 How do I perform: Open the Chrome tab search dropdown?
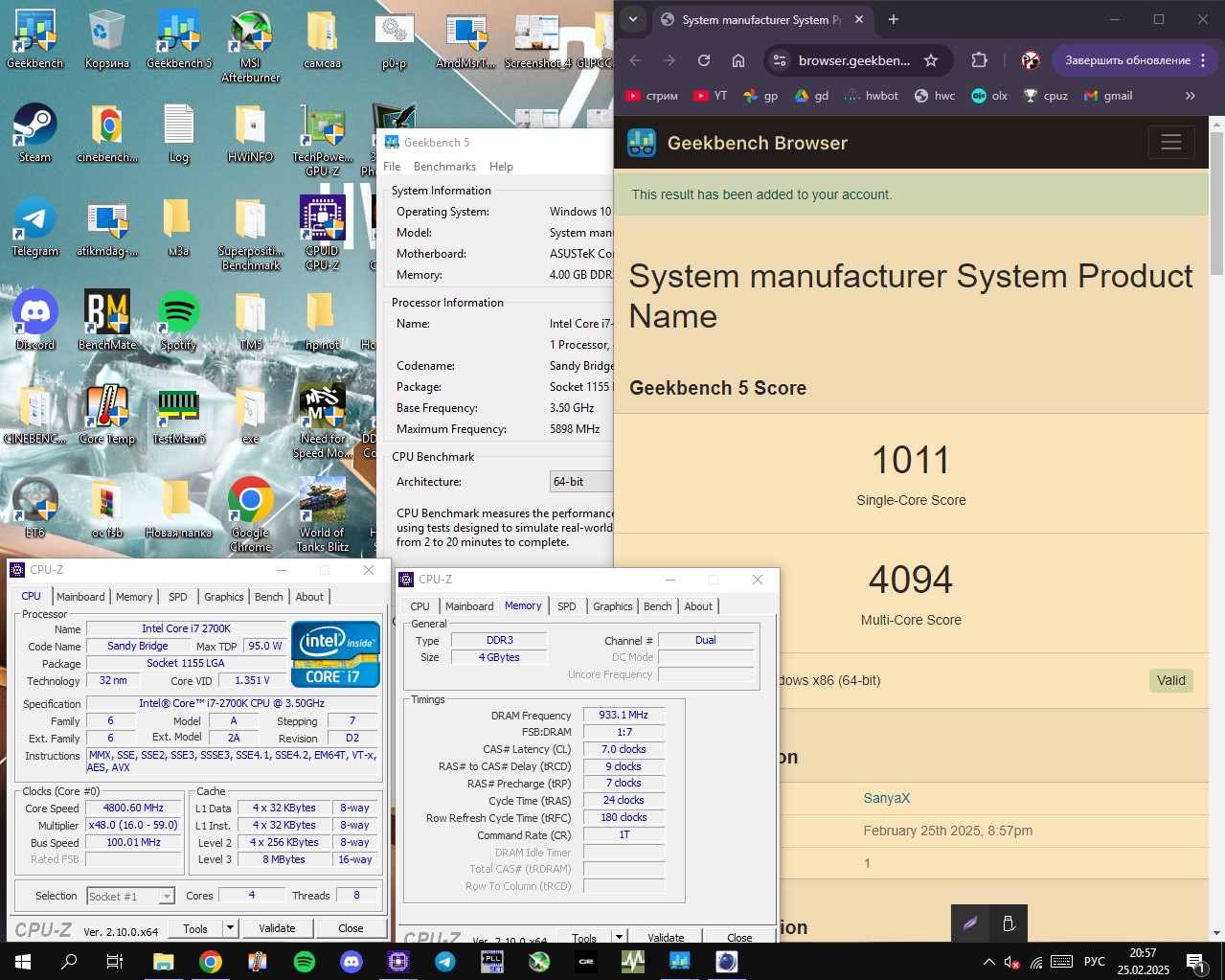pyautogui.click(x=632, y=19)
